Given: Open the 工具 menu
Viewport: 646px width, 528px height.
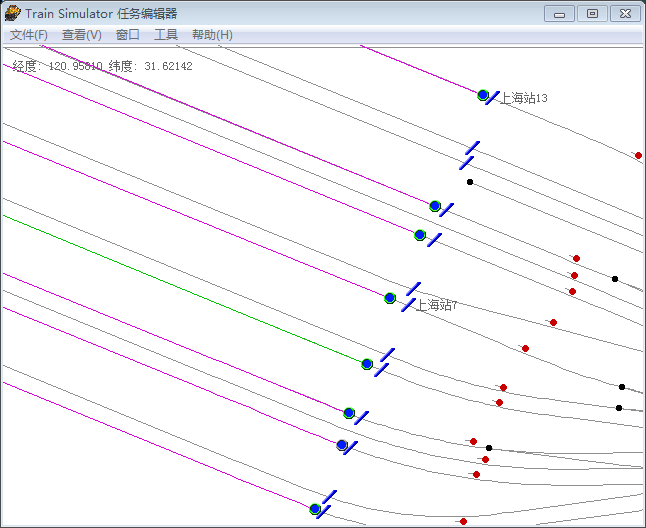Looking at the screenshot, I should coord(166,35).
